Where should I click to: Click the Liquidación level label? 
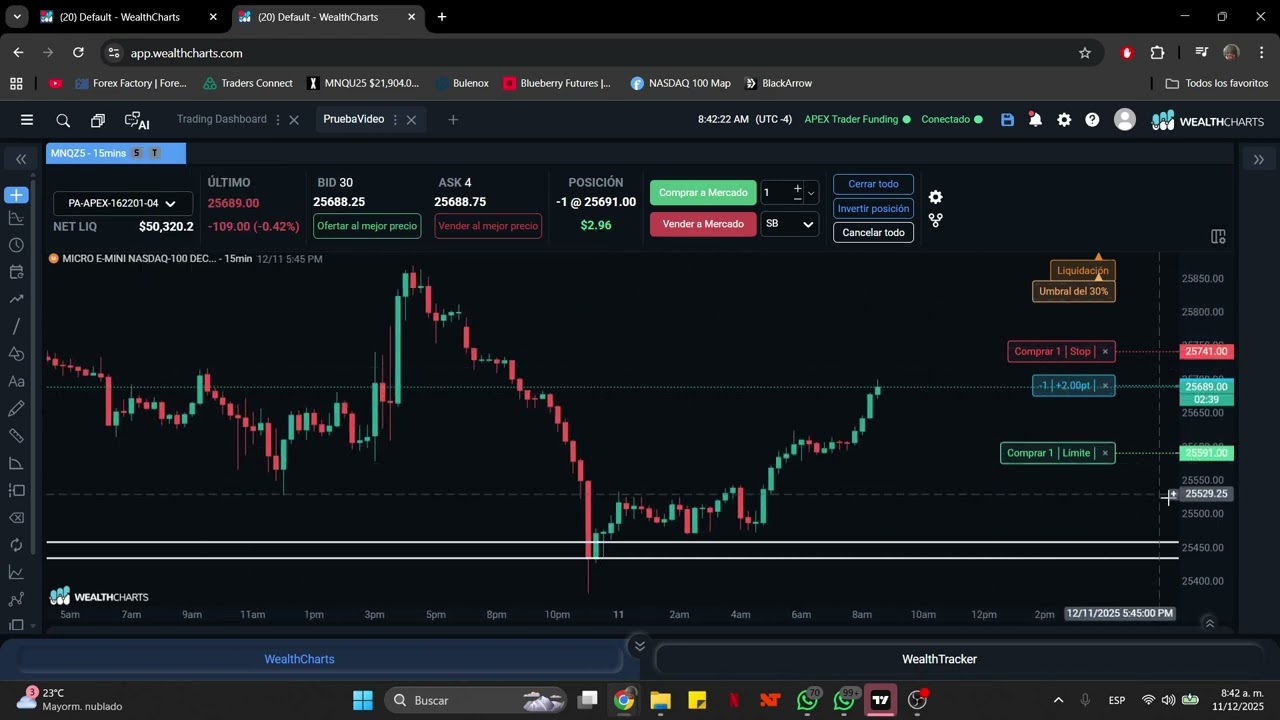[1083, 270]
